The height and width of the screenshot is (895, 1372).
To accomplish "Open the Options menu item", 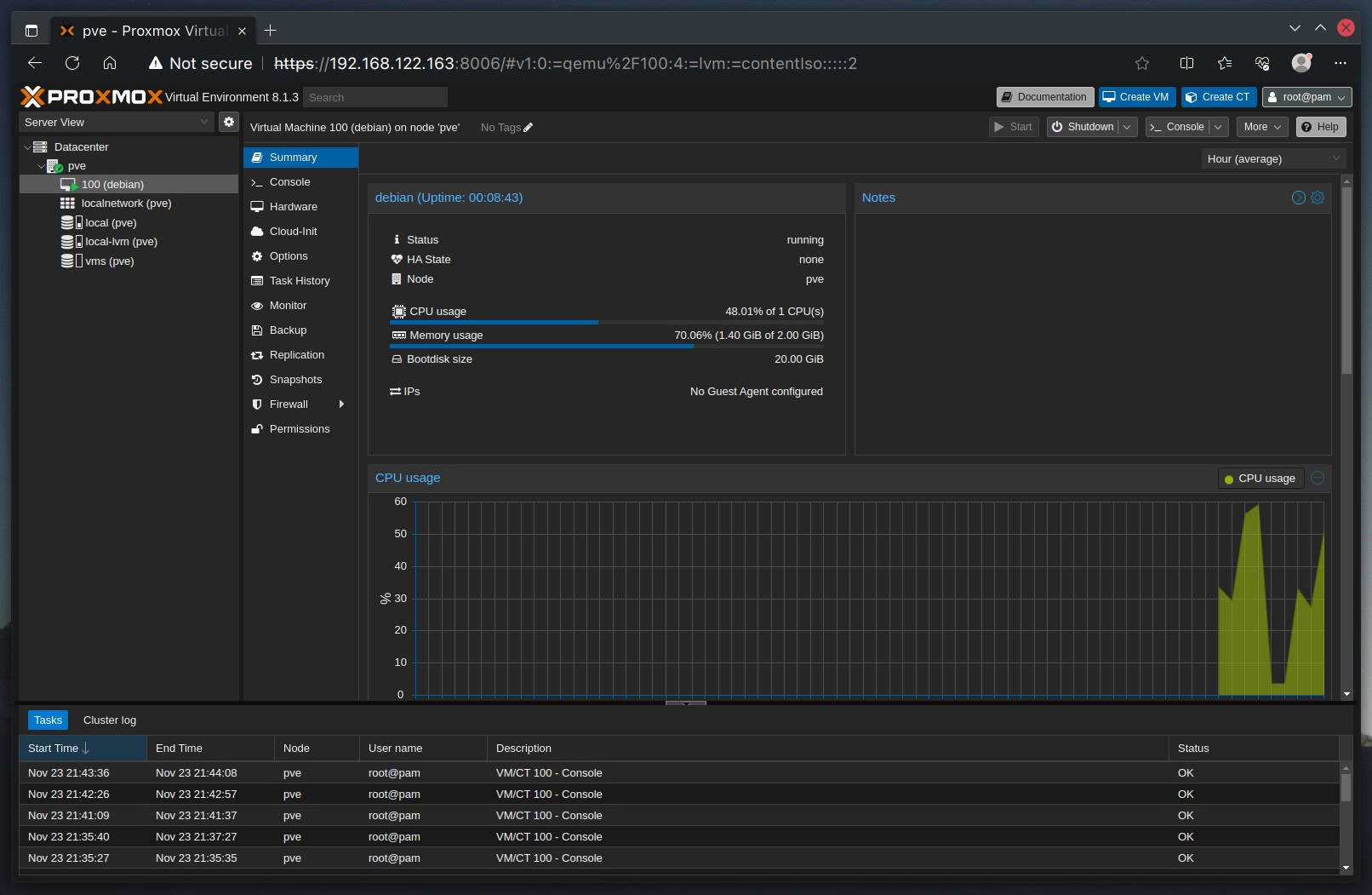I will 300,256.
